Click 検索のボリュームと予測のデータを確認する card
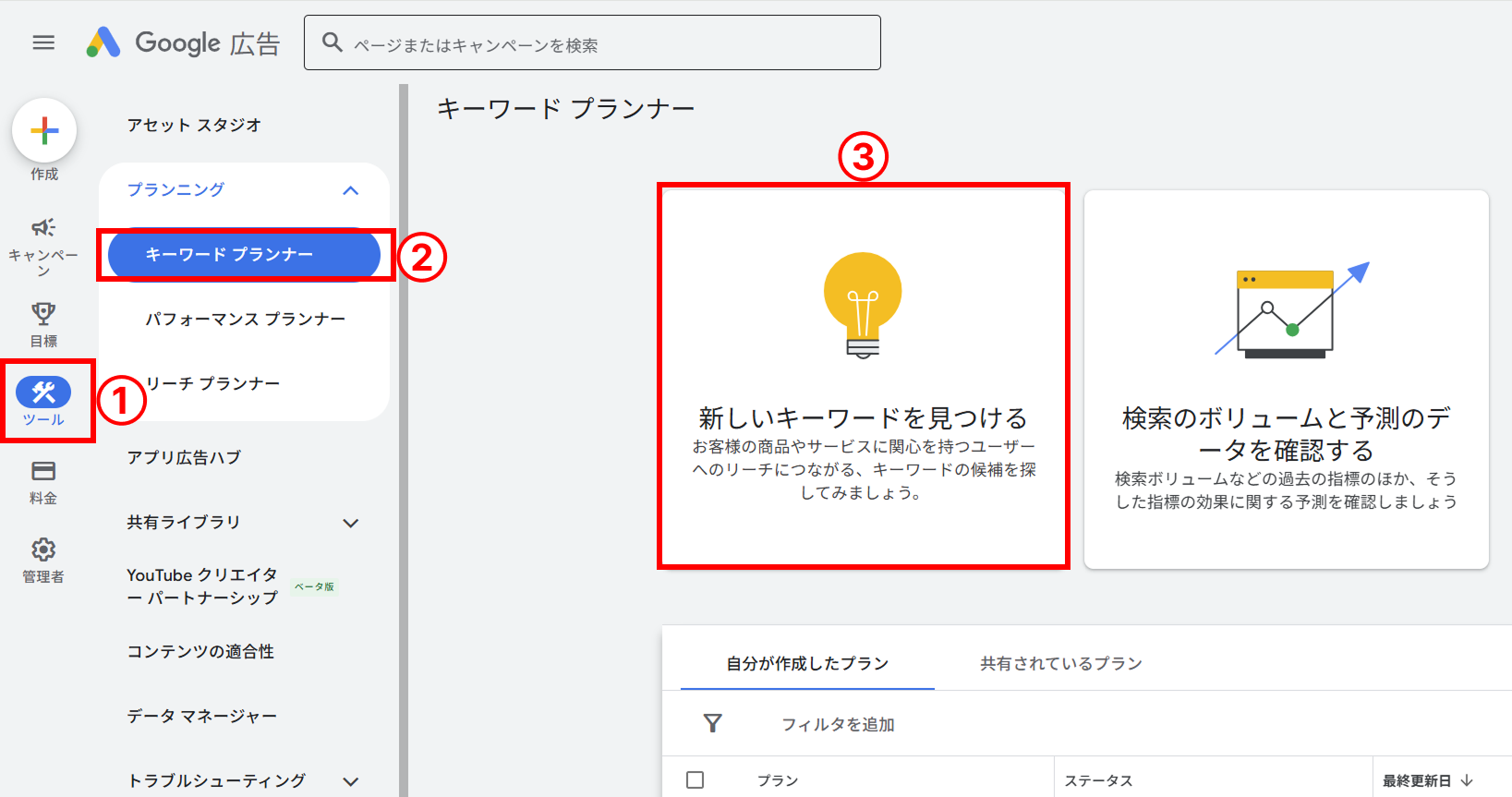Viewport: 1512px width, 797px height. tap(1286, 380)
